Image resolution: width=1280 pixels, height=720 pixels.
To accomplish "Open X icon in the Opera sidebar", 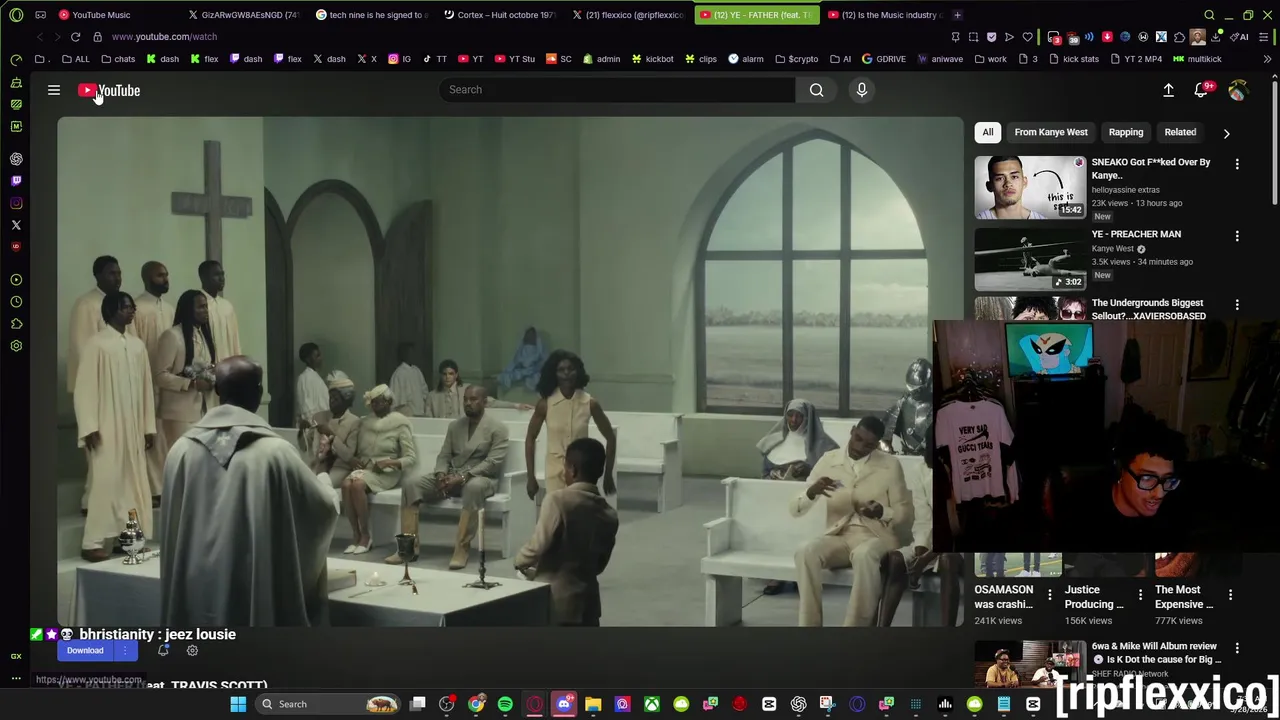I will pyautogui.click(x=16, y=225).
